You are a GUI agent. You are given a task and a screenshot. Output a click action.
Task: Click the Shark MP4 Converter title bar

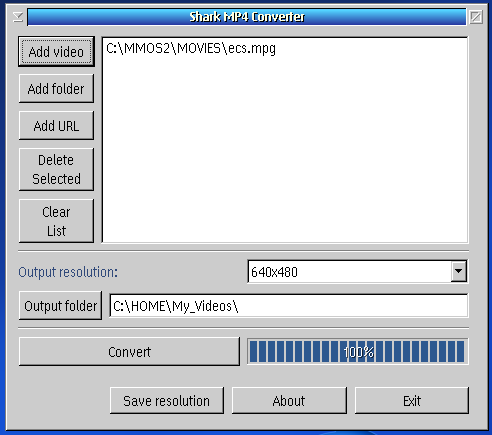247,17
